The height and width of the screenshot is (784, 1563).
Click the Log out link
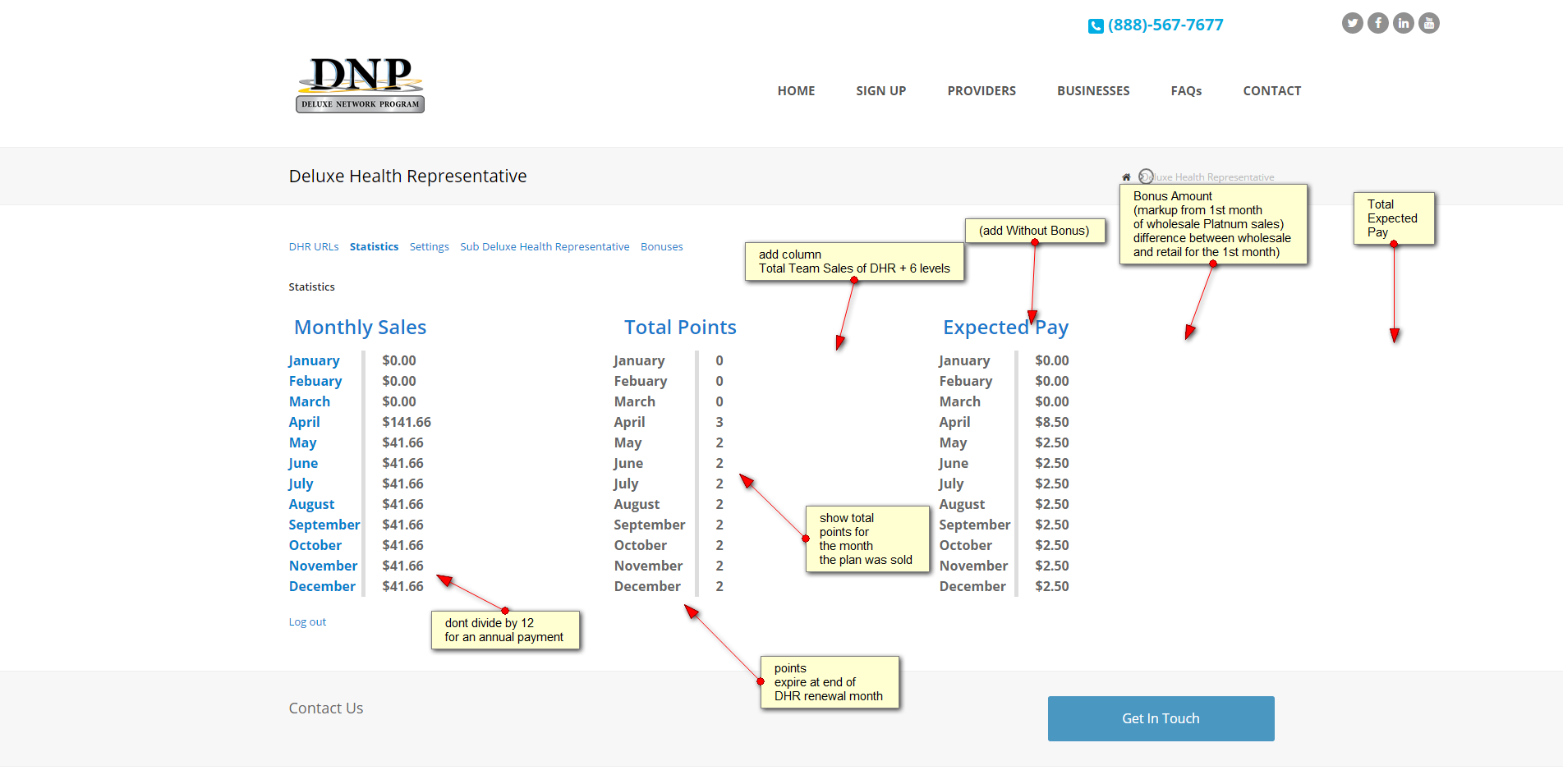click(307, 622)
